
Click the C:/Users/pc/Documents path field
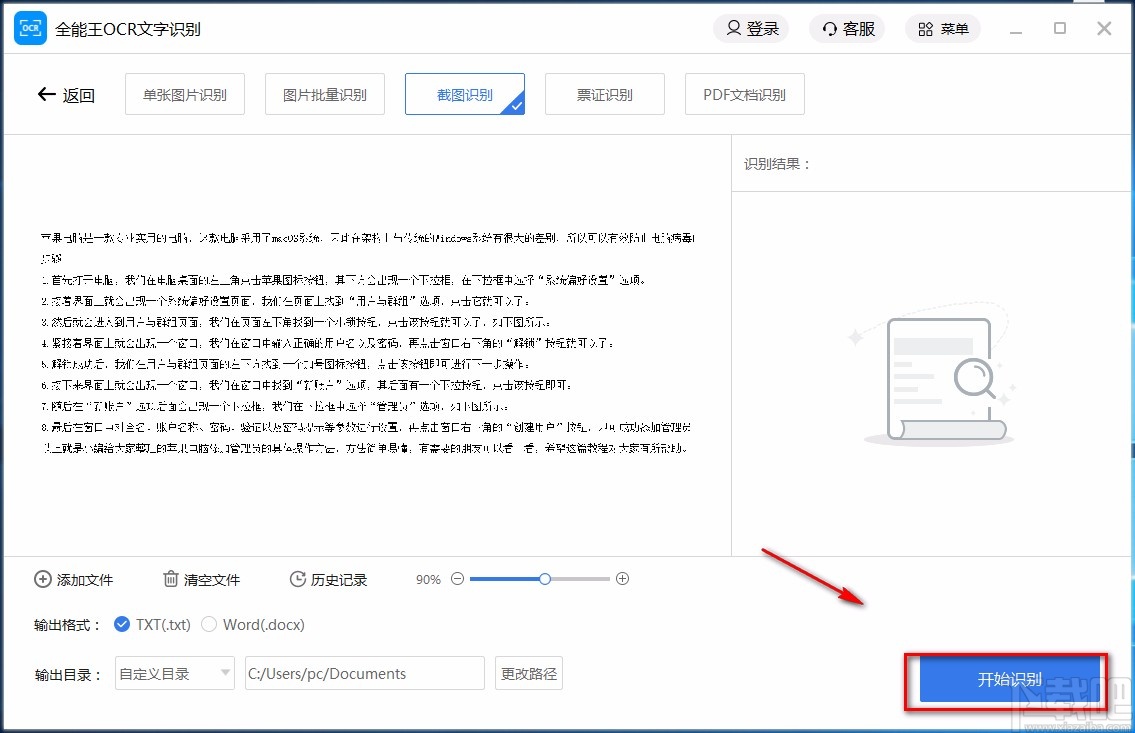364,673
